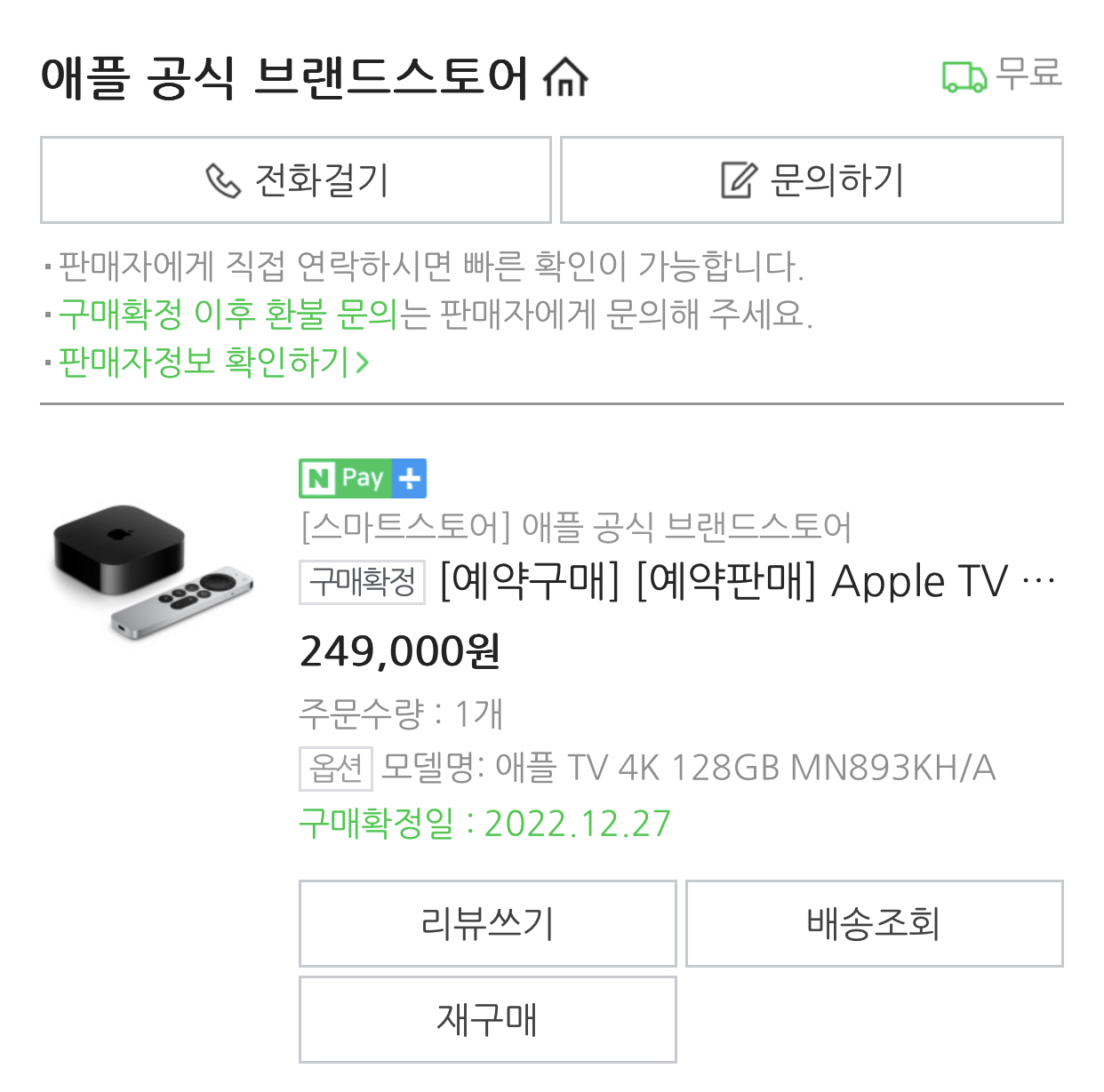Click the 249,000원 price
The width and height of the screenshot is (1104, 1092).
pyautogui.click(x=400, y=651)
